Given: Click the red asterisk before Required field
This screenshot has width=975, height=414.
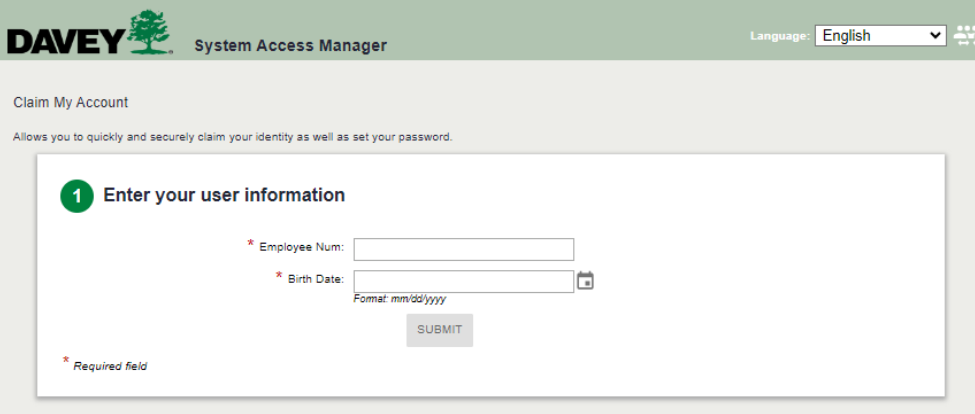Looking at the screenshot, I should tap(66, 361).
